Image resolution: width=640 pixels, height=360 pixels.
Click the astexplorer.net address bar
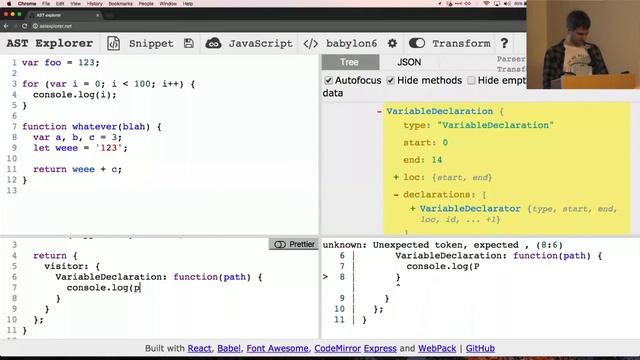click(56, 26)
